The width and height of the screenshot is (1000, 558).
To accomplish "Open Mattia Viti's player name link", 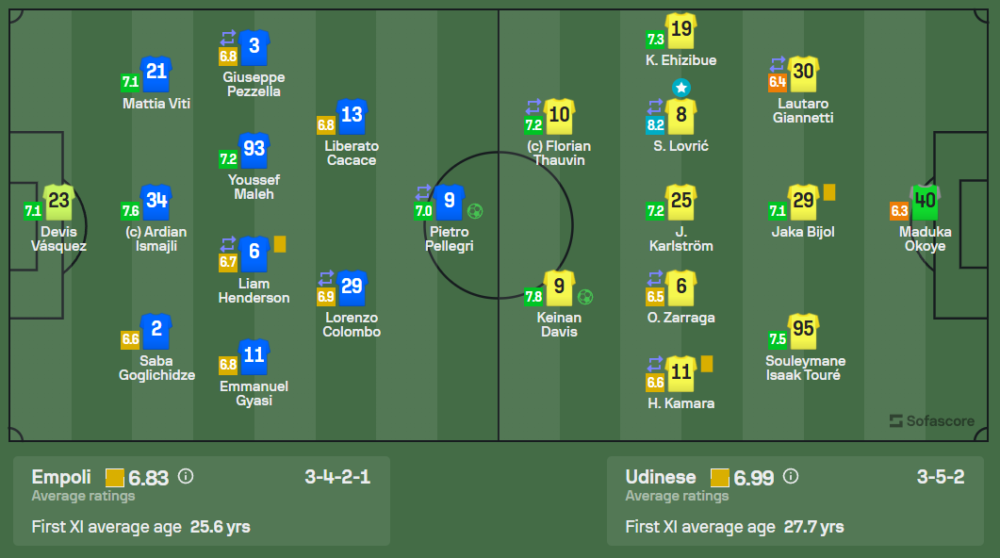I will click(156, 103).
